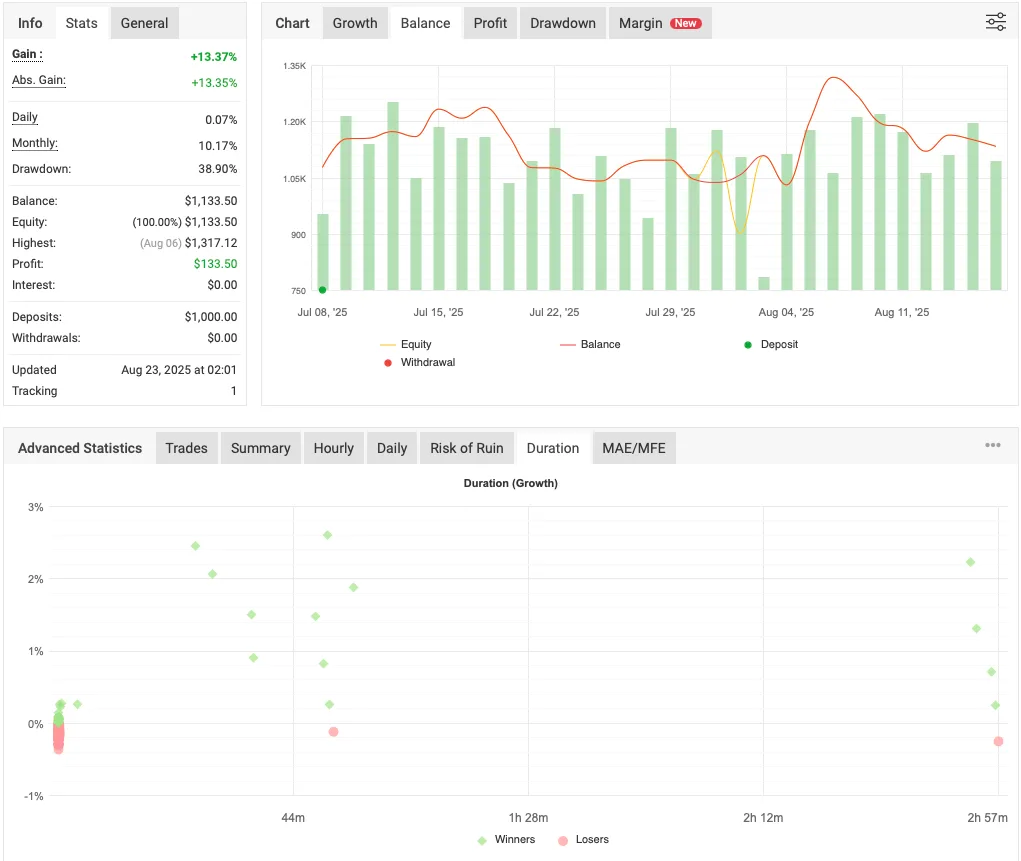Open the Profit chart tab
This screenshot has height=861, width=1021.
tap(490, 22)
